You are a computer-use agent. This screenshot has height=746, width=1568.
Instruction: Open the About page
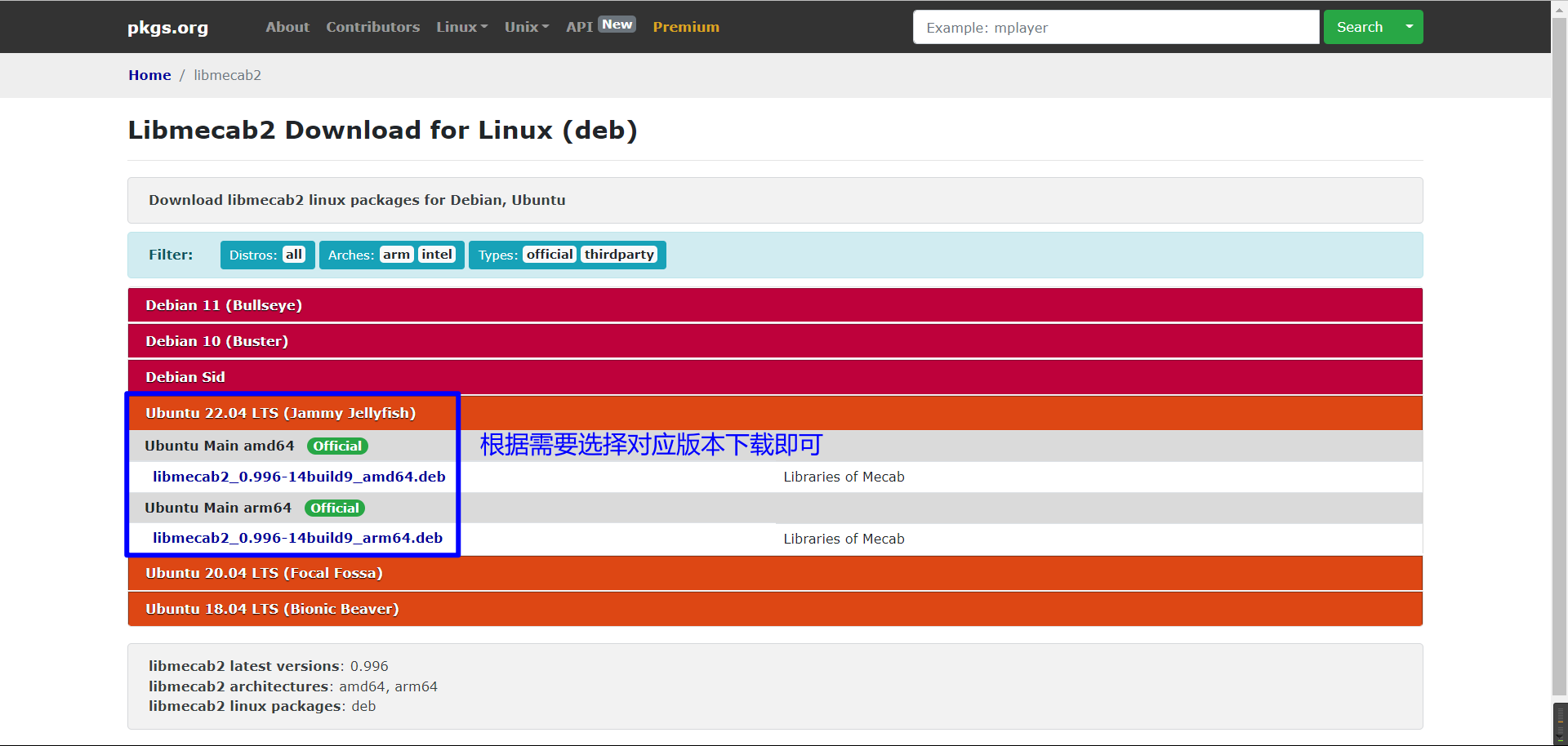(x=287, y=26)
